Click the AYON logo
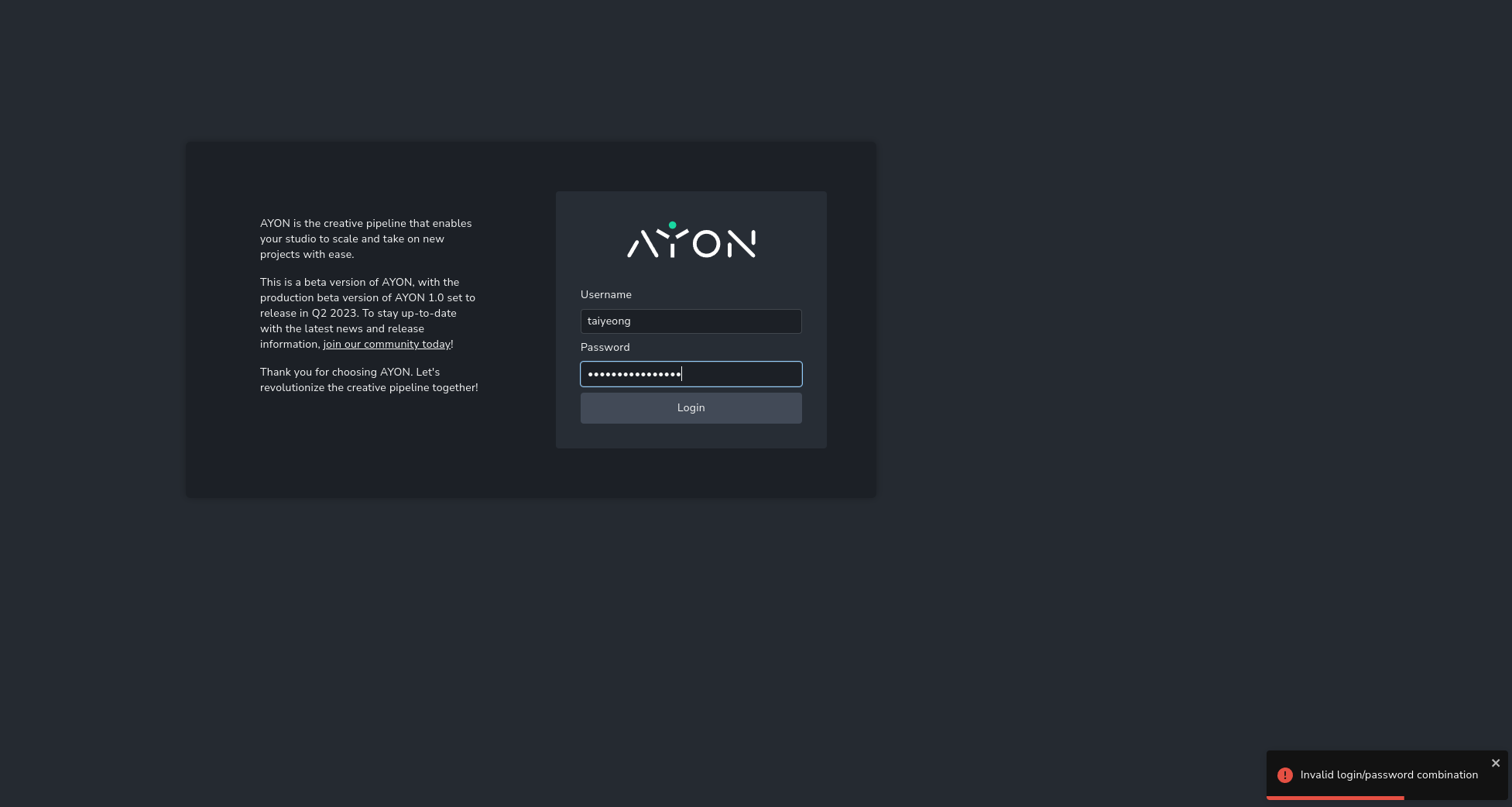Image resolution: width=1512 pixels, height=807 pixels. [x=691, y=240]
